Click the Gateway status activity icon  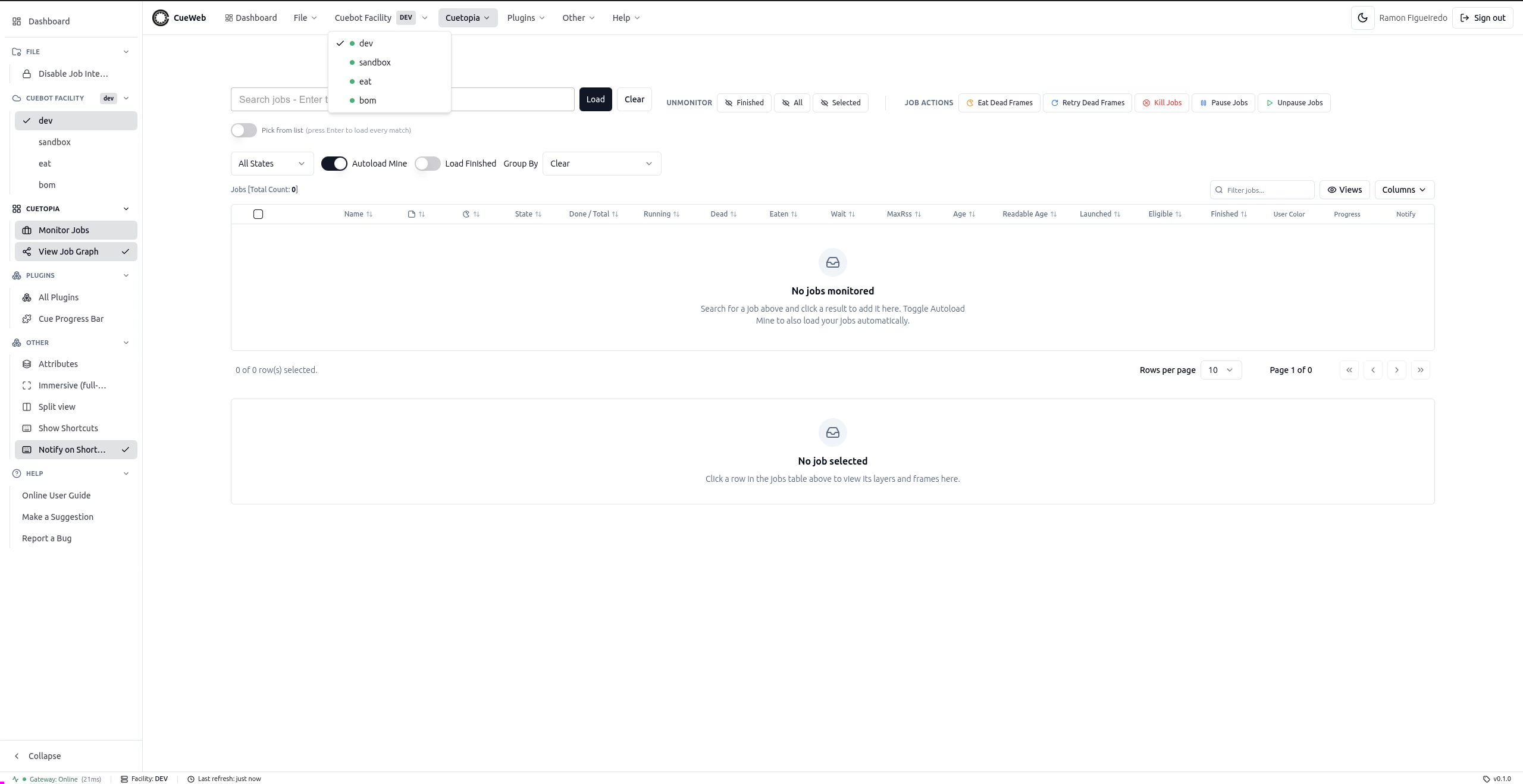pos(15,779)
